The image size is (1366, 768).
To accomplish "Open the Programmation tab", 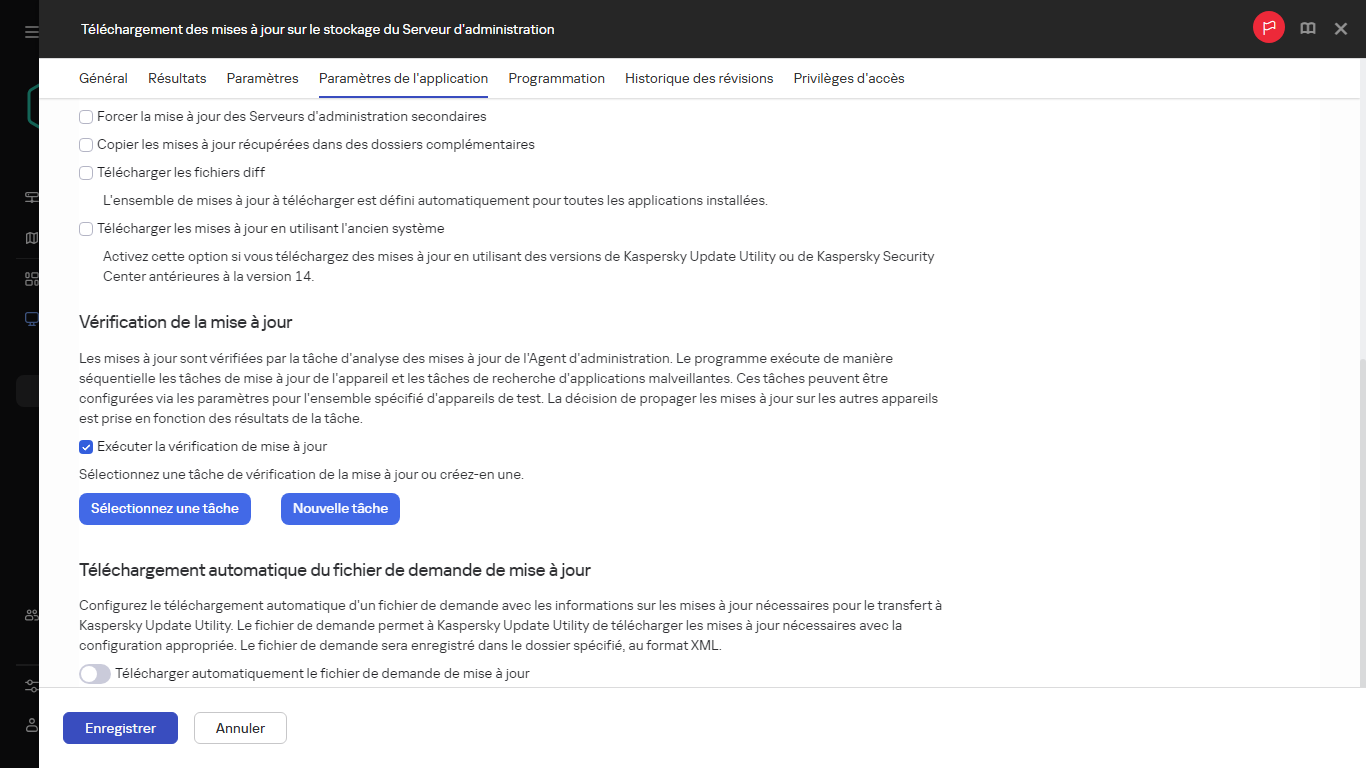I will pos(556,78).
